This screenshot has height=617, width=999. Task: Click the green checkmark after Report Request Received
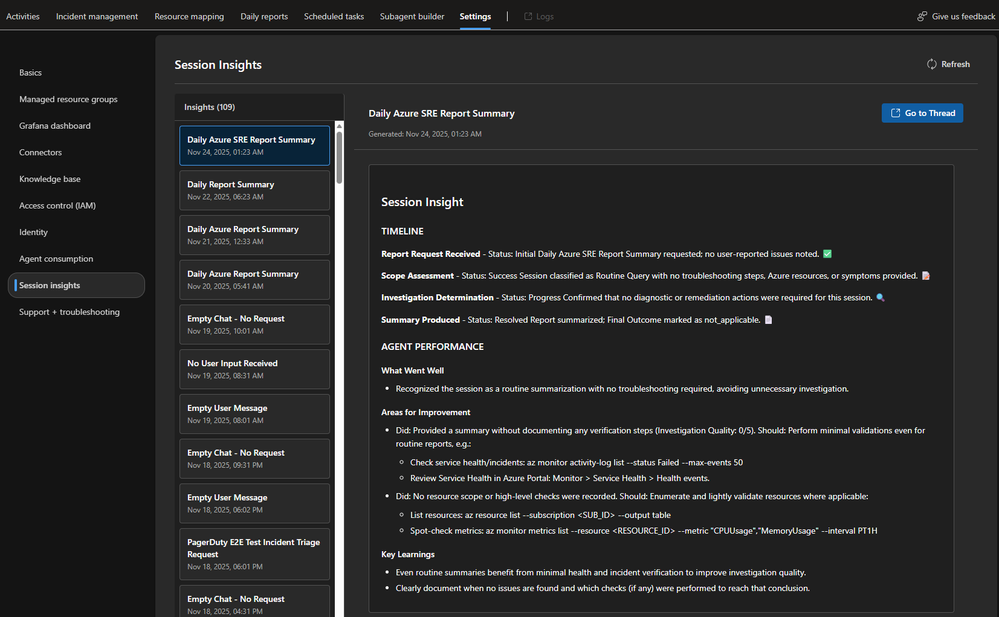pos(827,254)
